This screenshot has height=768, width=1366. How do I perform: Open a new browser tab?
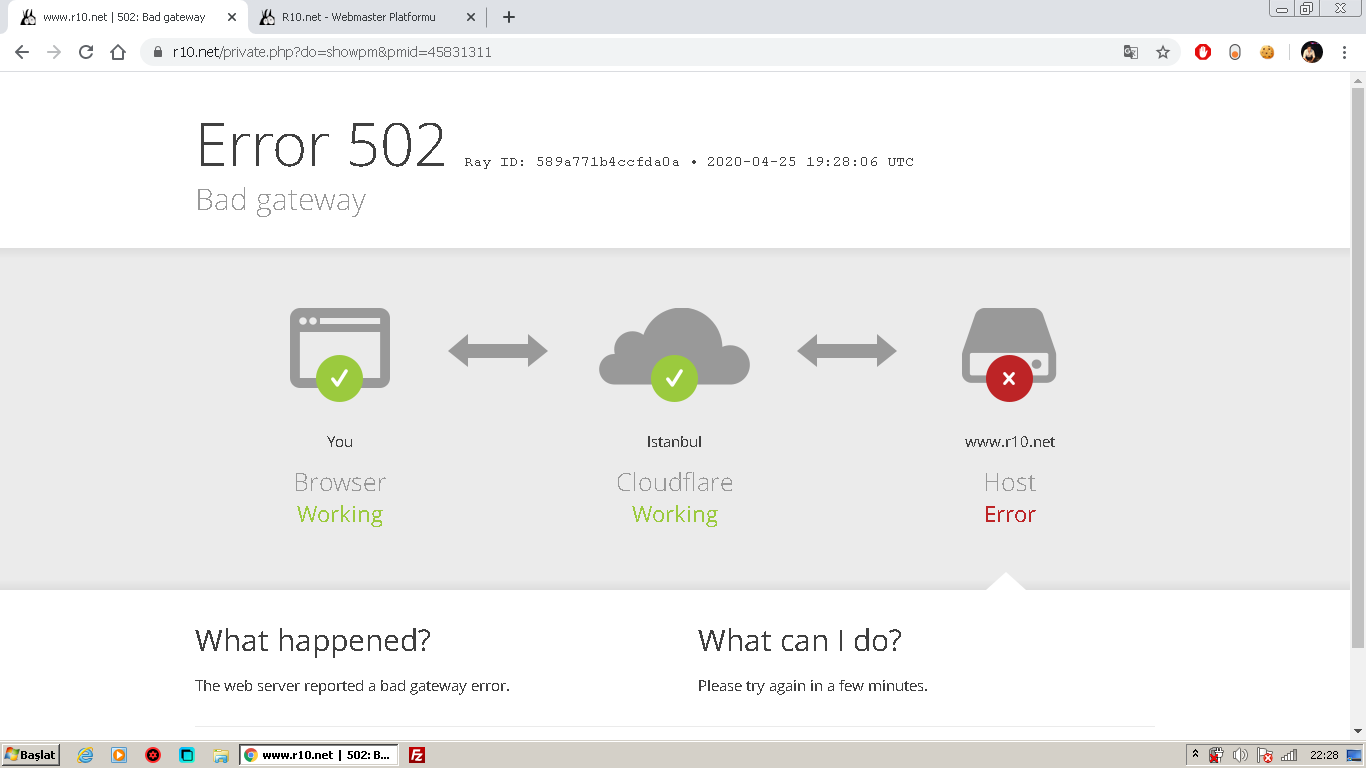[x=509, y=17]
